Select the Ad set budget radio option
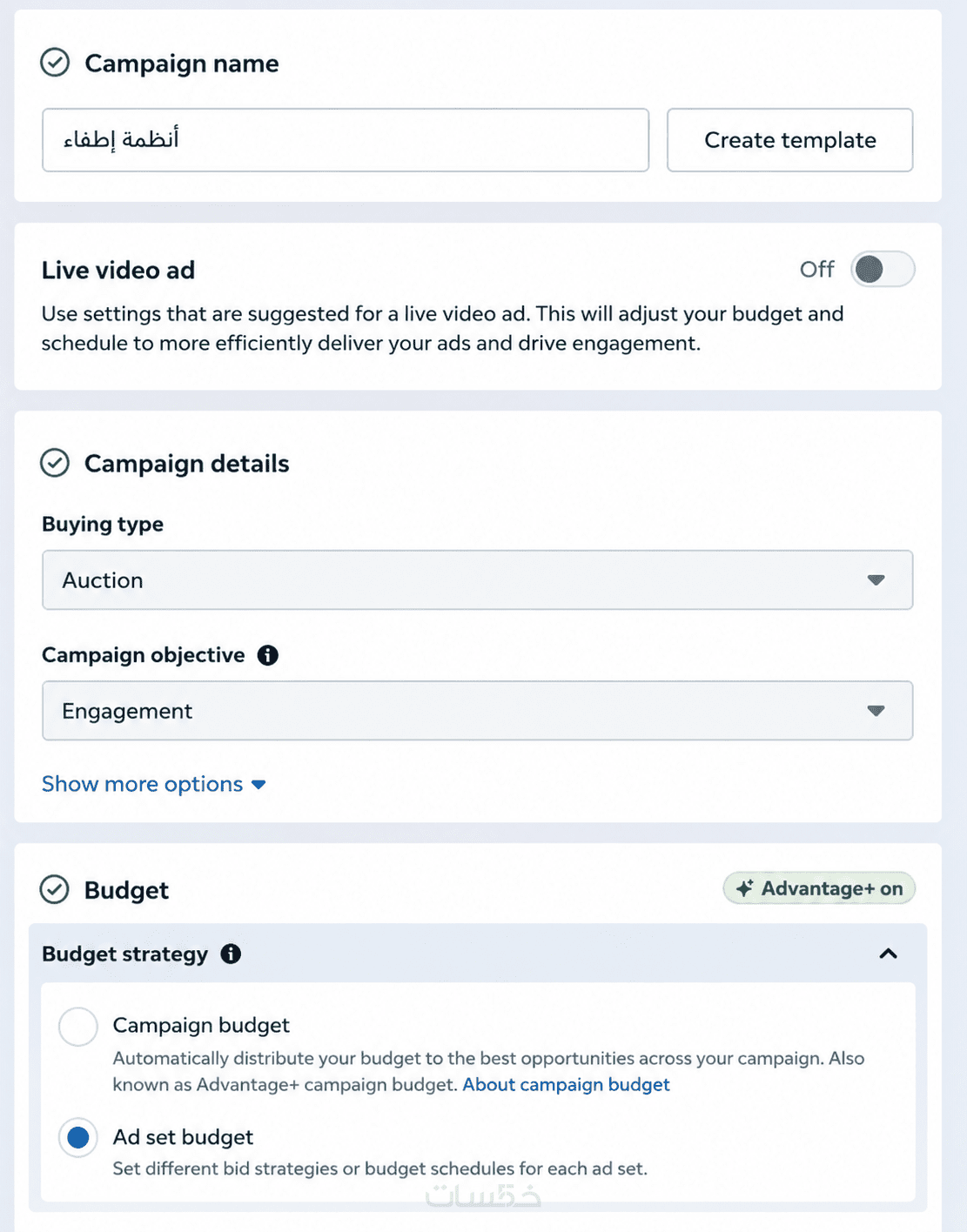 click(x=78, y=1137)
